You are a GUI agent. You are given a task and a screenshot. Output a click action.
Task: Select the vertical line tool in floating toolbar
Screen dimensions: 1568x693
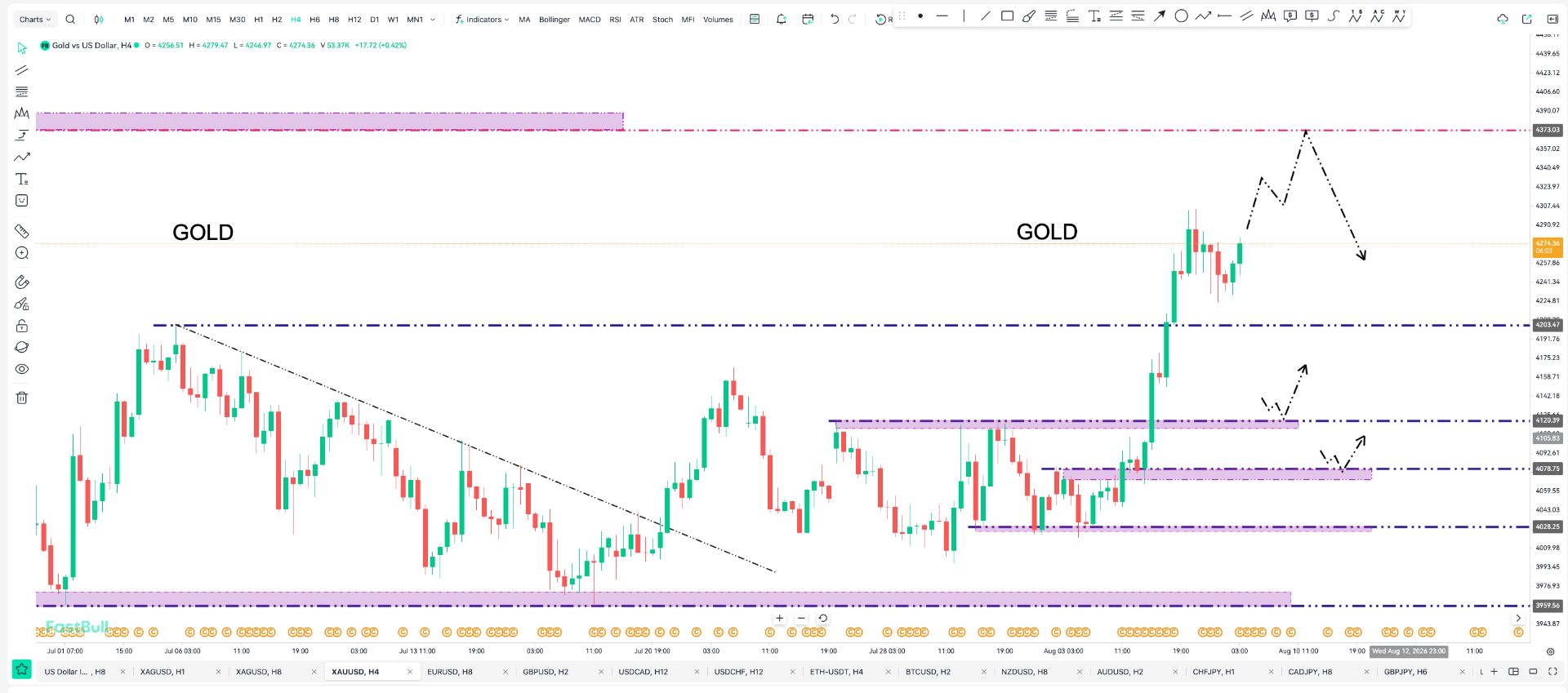pyautogui.click(x=964, y=16)
